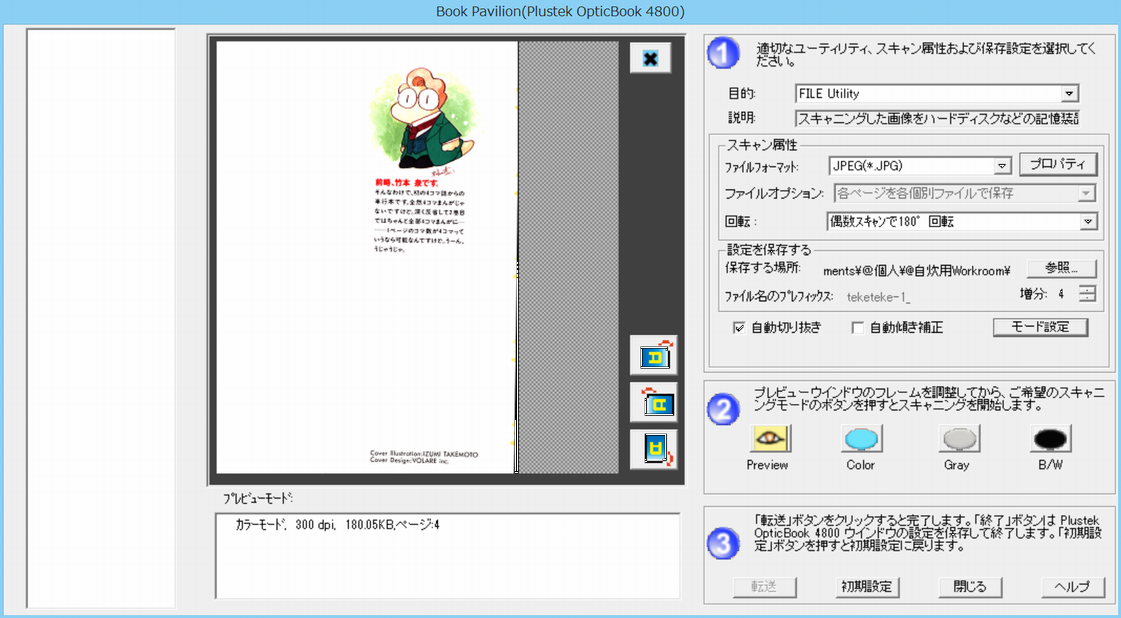Screen dimensions: 1121x618
Task: Click the 閉じる button
Action: tap(970, 587)
